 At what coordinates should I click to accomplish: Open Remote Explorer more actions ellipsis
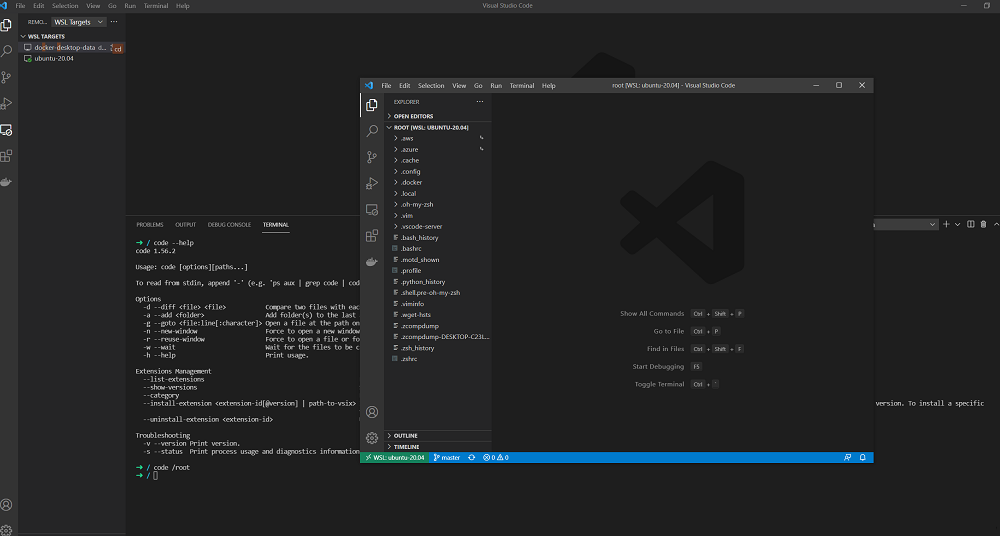pos(114,22)
